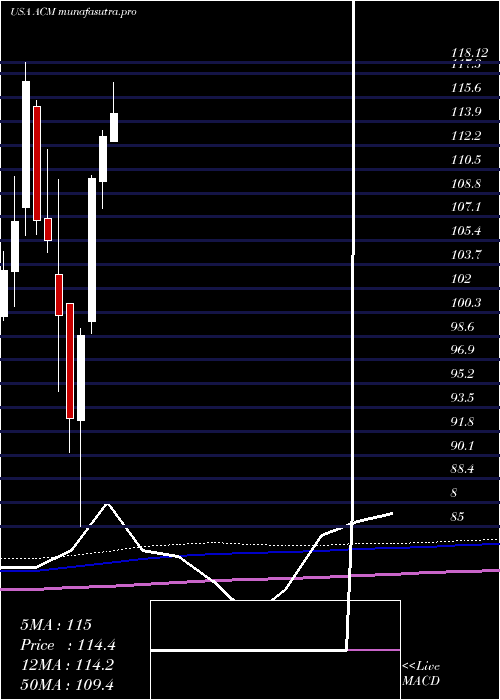The image size is (500, 700).
Task: Click the 102 price axis label
Action: coord(461,279)
